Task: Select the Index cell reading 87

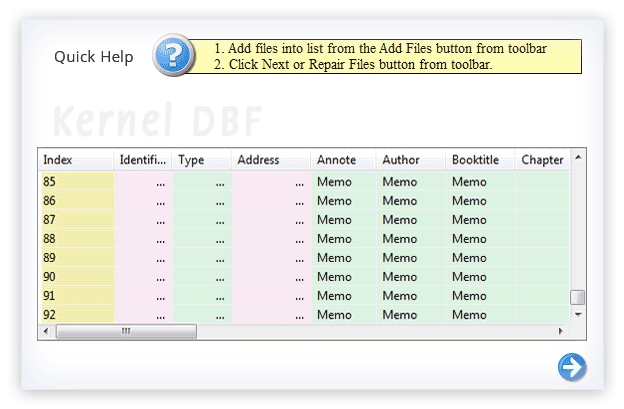Action: pyautogui.click(x=78, y=220)
